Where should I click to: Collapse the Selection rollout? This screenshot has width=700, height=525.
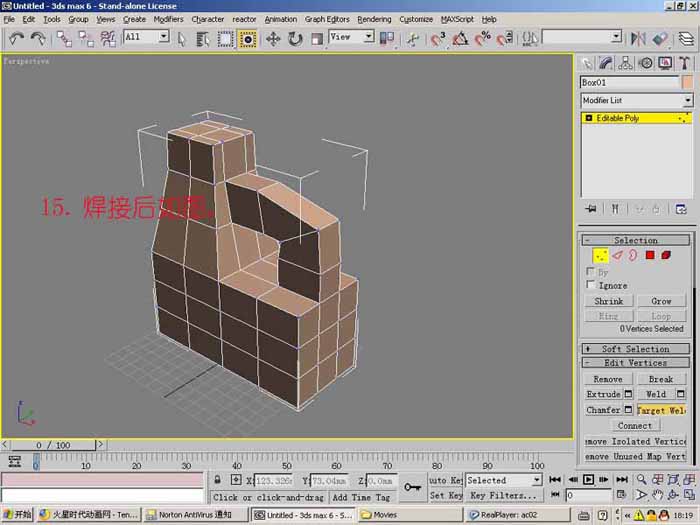coord(636,240)
